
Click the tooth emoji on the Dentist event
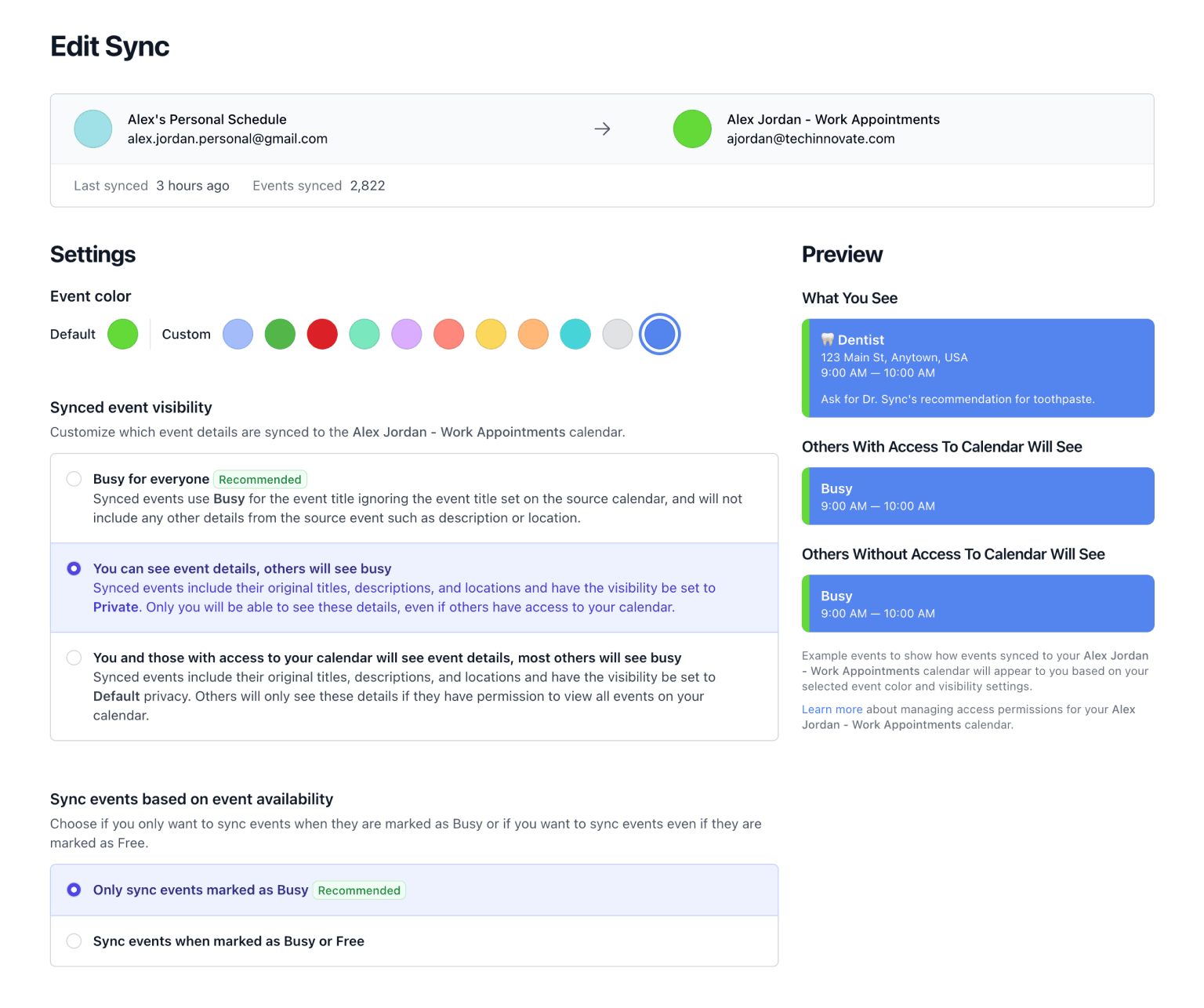827,339
